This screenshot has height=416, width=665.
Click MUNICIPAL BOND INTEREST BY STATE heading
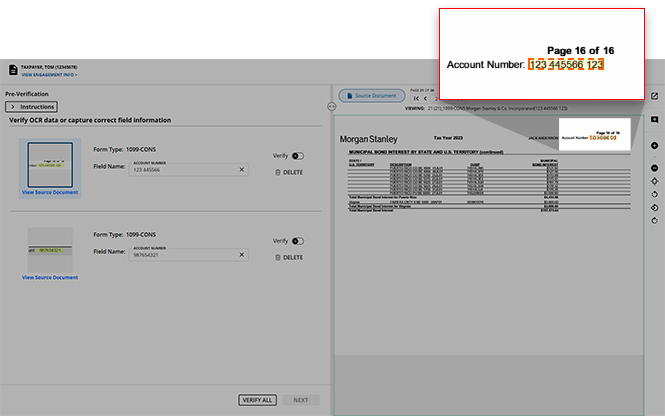pyautogui.click(x=426, y=152)
